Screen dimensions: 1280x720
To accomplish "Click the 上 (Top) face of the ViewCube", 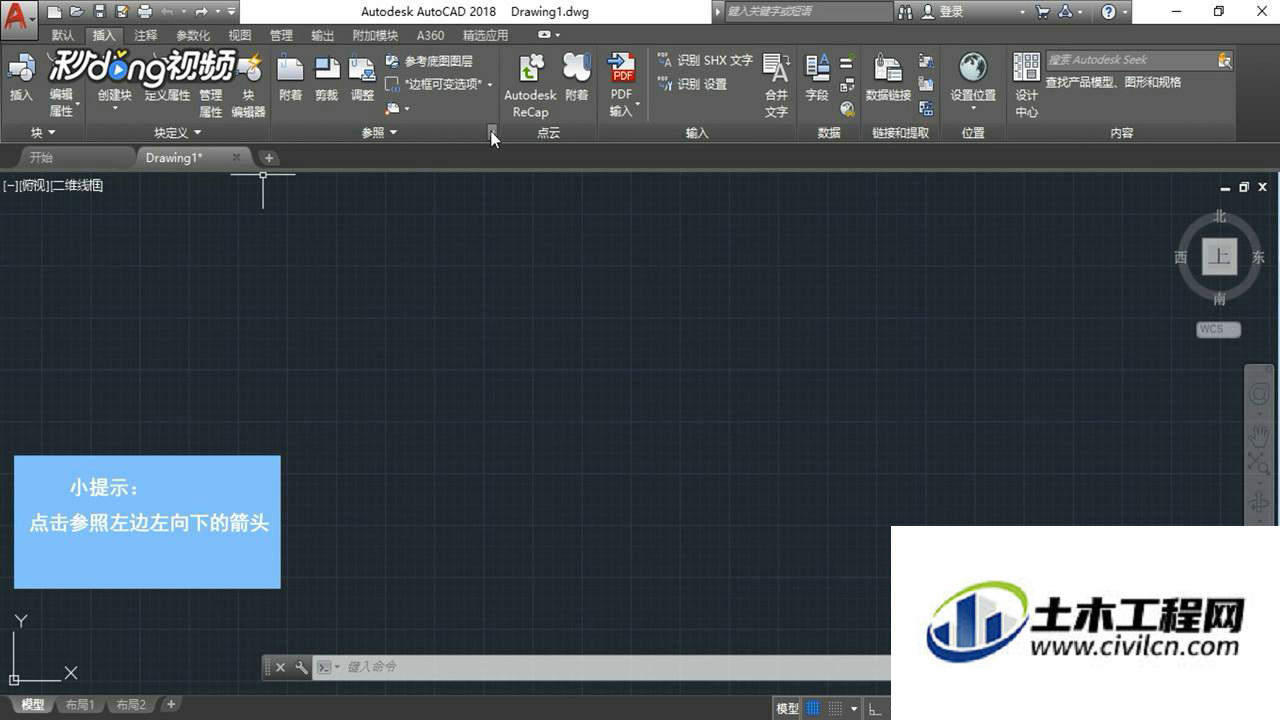I will point(1219,256).
